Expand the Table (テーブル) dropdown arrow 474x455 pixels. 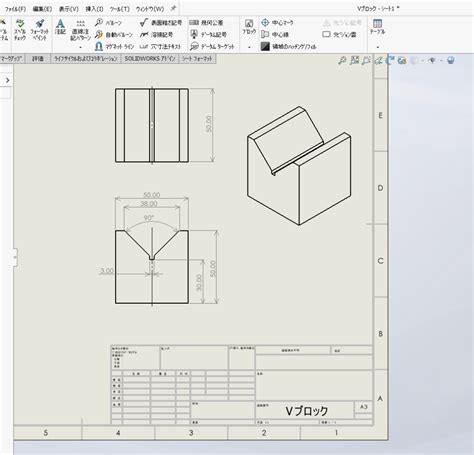coord(377,47)
